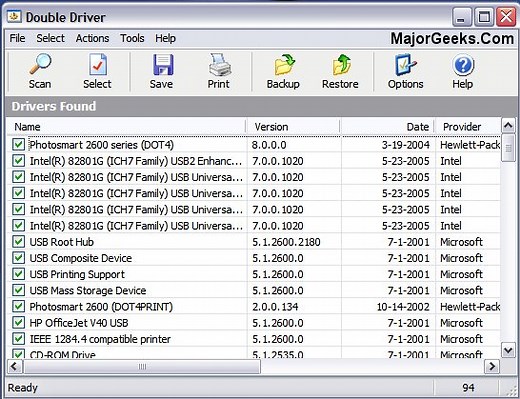Click the Backup folder icon
Screen dimensions: 520x399
284,64
